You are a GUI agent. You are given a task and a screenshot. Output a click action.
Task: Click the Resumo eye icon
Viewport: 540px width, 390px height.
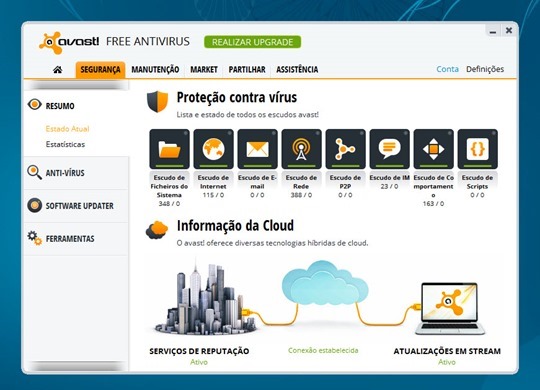click(x=34, y=104)
